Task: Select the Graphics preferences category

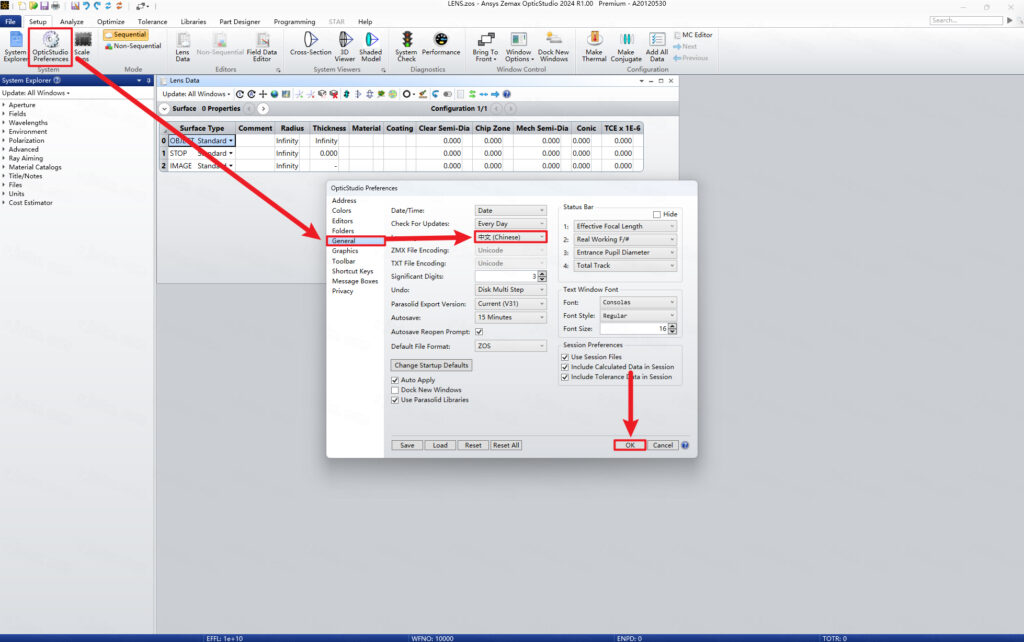Action: 344,251
